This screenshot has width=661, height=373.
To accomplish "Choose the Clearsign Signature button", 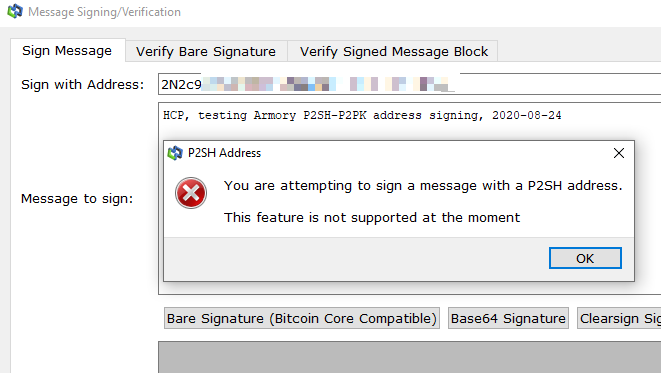I will click(619, 318).
